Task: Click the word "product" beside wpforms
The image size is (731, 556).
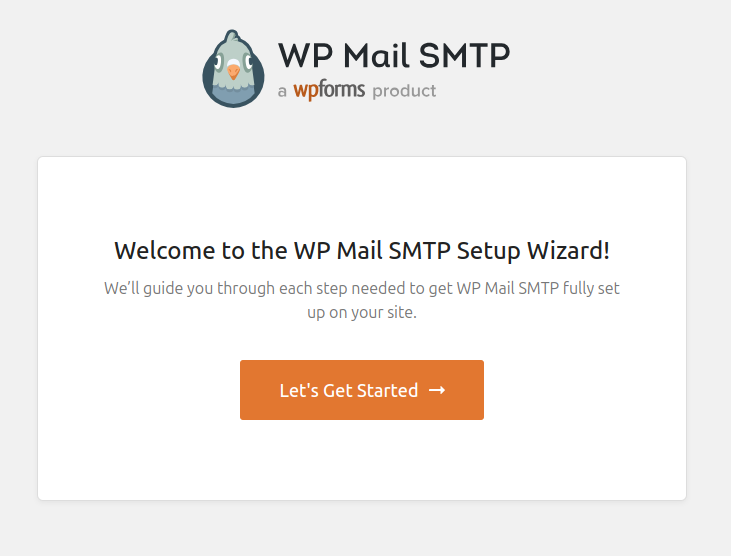Action: (404, 91)
